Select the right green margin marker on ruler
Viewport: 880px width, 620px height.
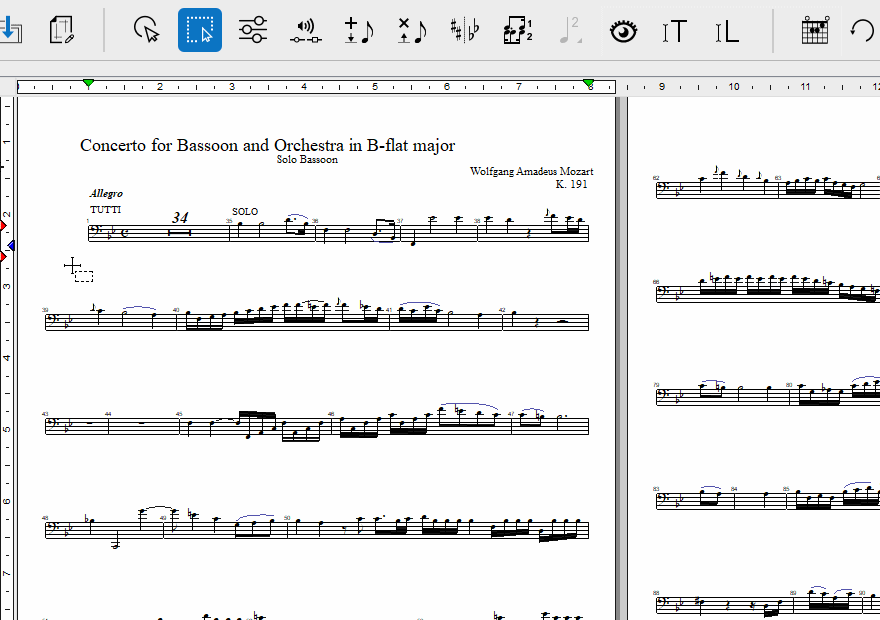pos(588,84)
